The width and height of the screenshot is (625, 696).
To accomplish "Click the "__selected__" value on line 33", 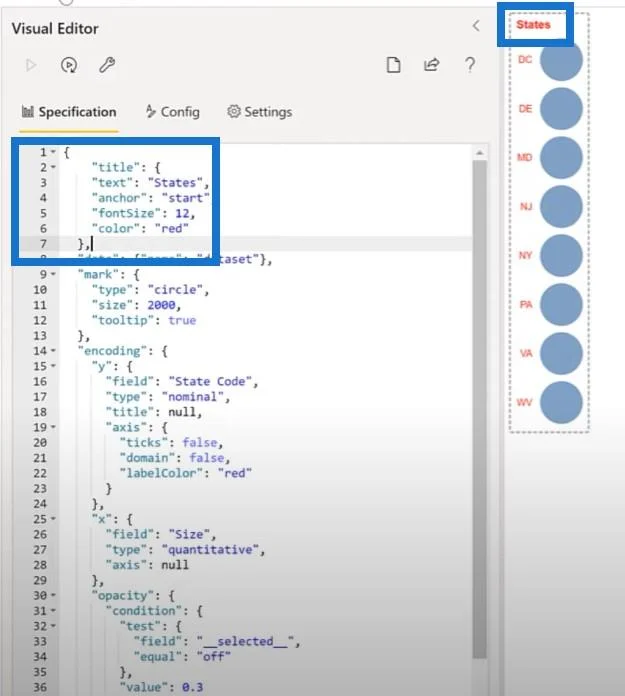I will tap(245, 641).
